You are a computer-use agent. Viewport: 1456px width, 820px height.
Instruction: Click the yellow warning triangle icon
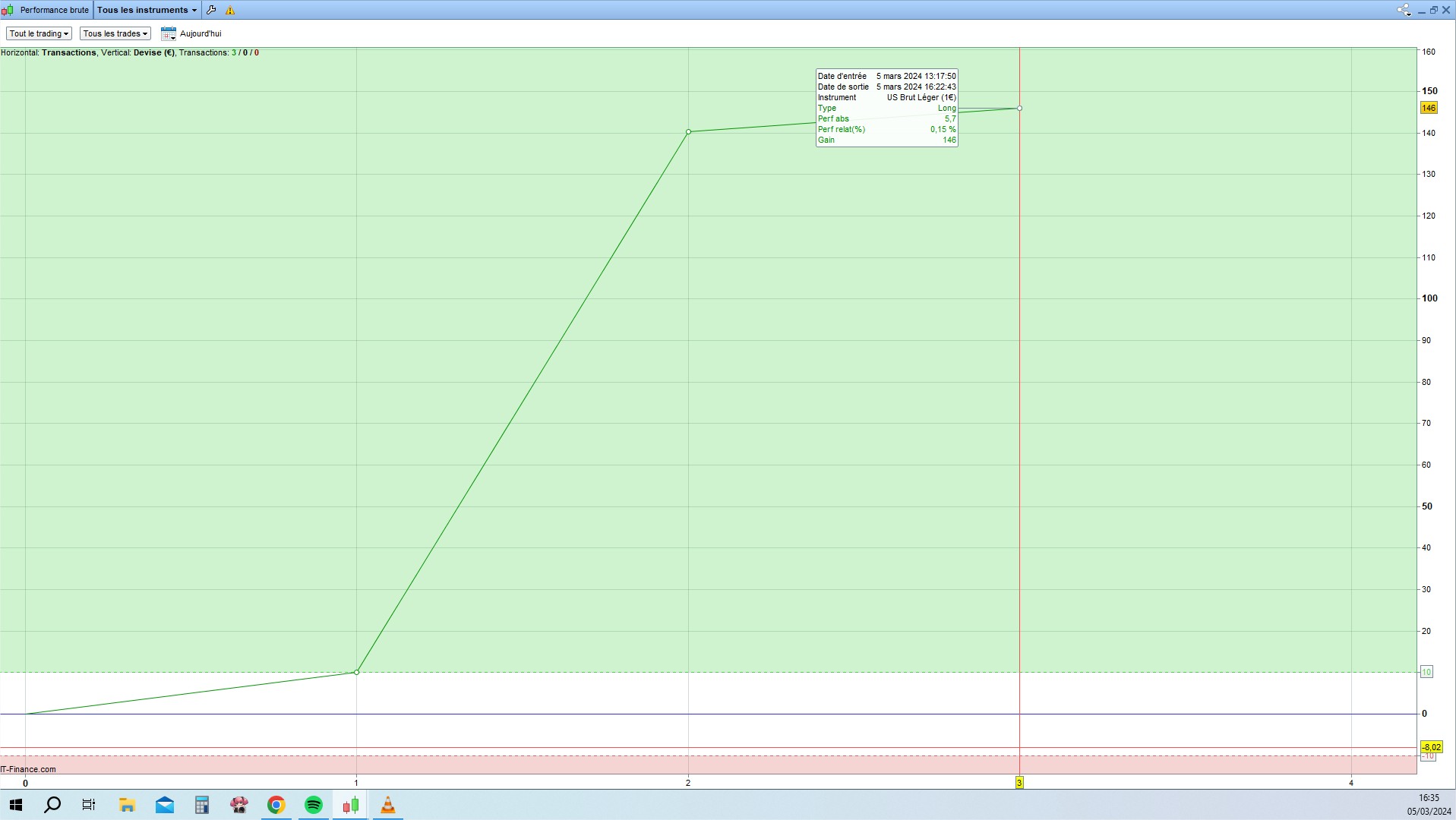click(230, 11)
